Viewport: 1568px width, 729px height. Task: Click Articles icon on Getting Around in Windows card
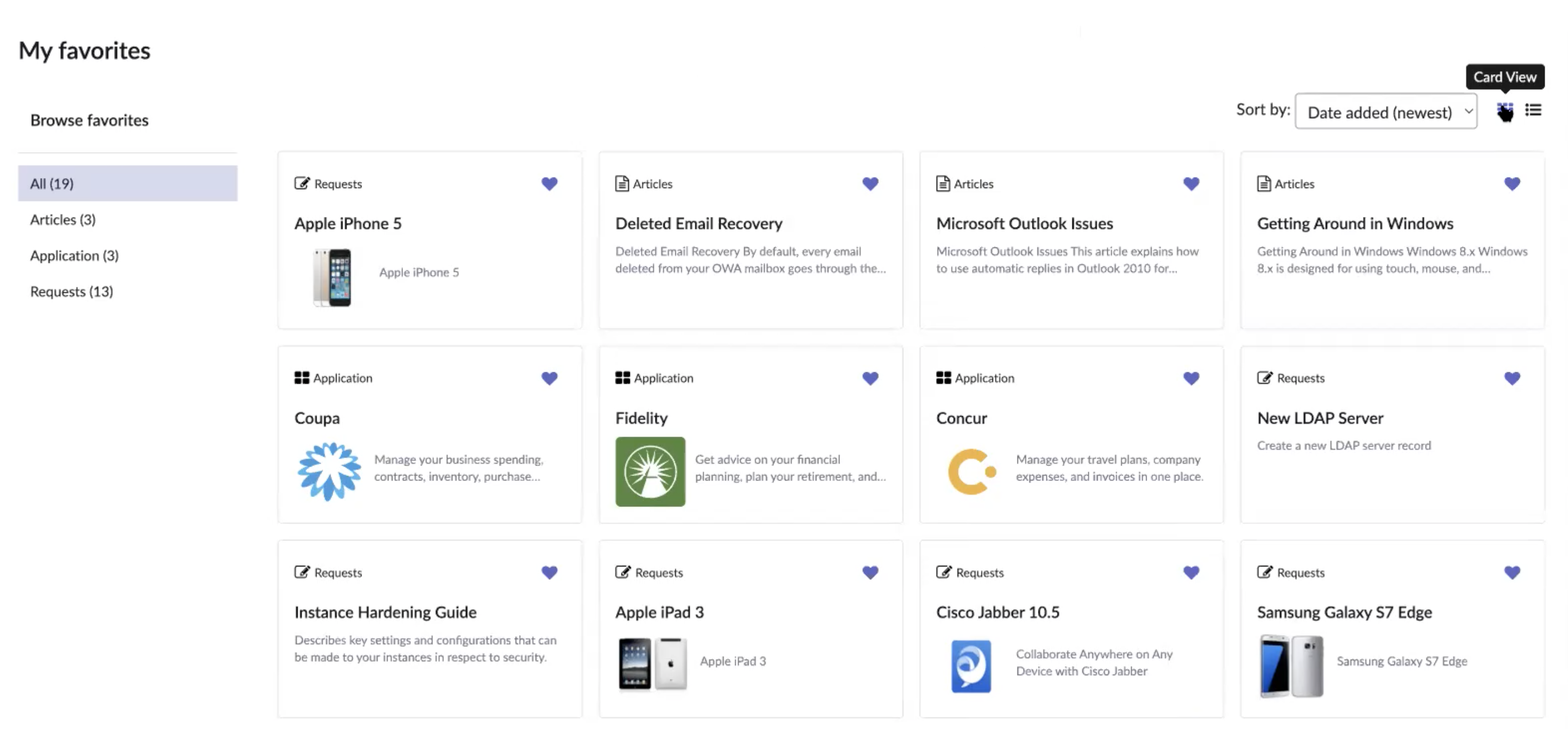[x=1264, y=183]
